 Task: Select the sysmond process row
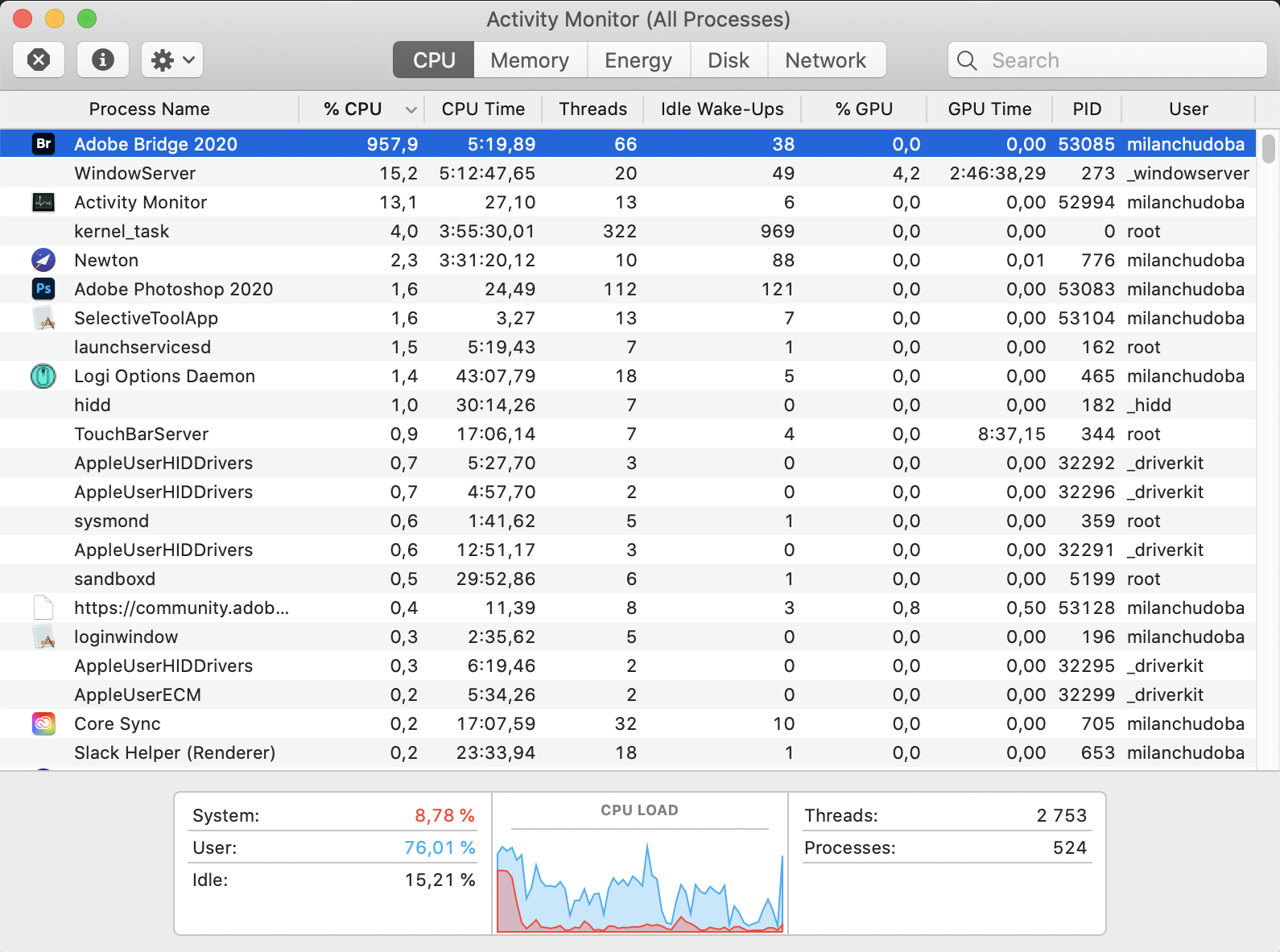tap(628, 521)
